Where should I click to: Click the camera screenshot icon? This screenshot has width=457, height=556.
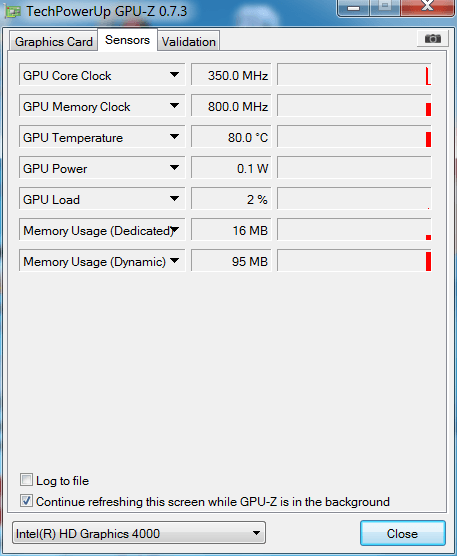point(433,38)
